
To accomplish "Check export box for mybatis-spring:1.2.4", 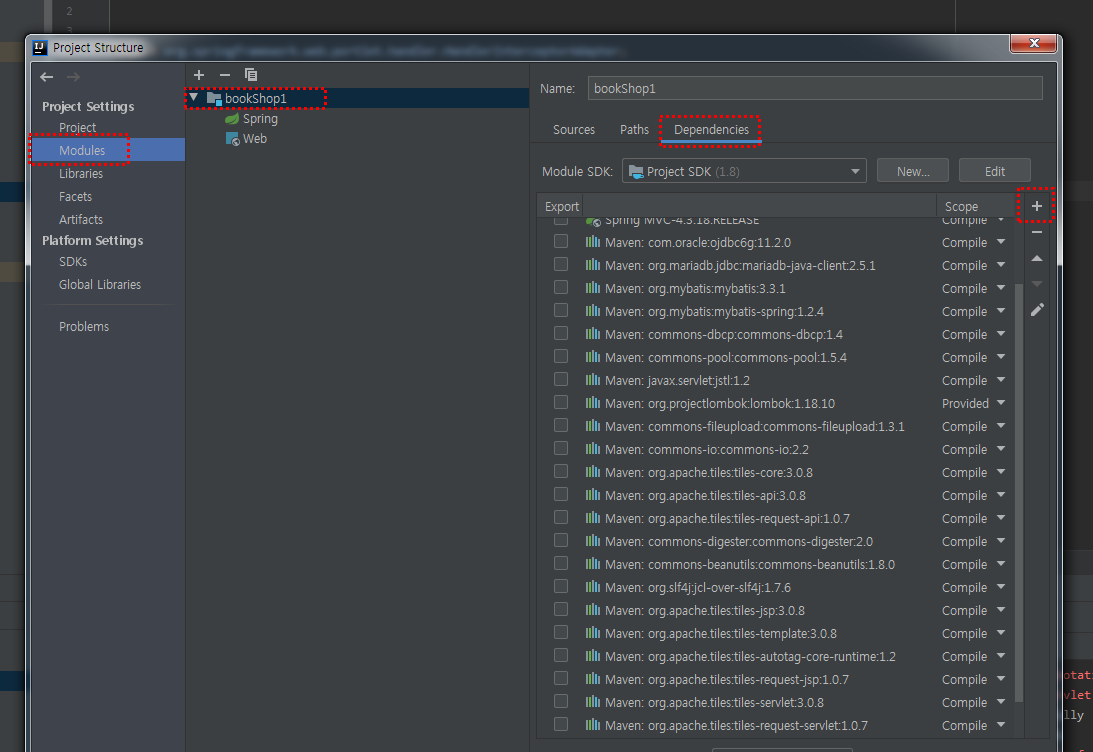I will coord(560,310).
